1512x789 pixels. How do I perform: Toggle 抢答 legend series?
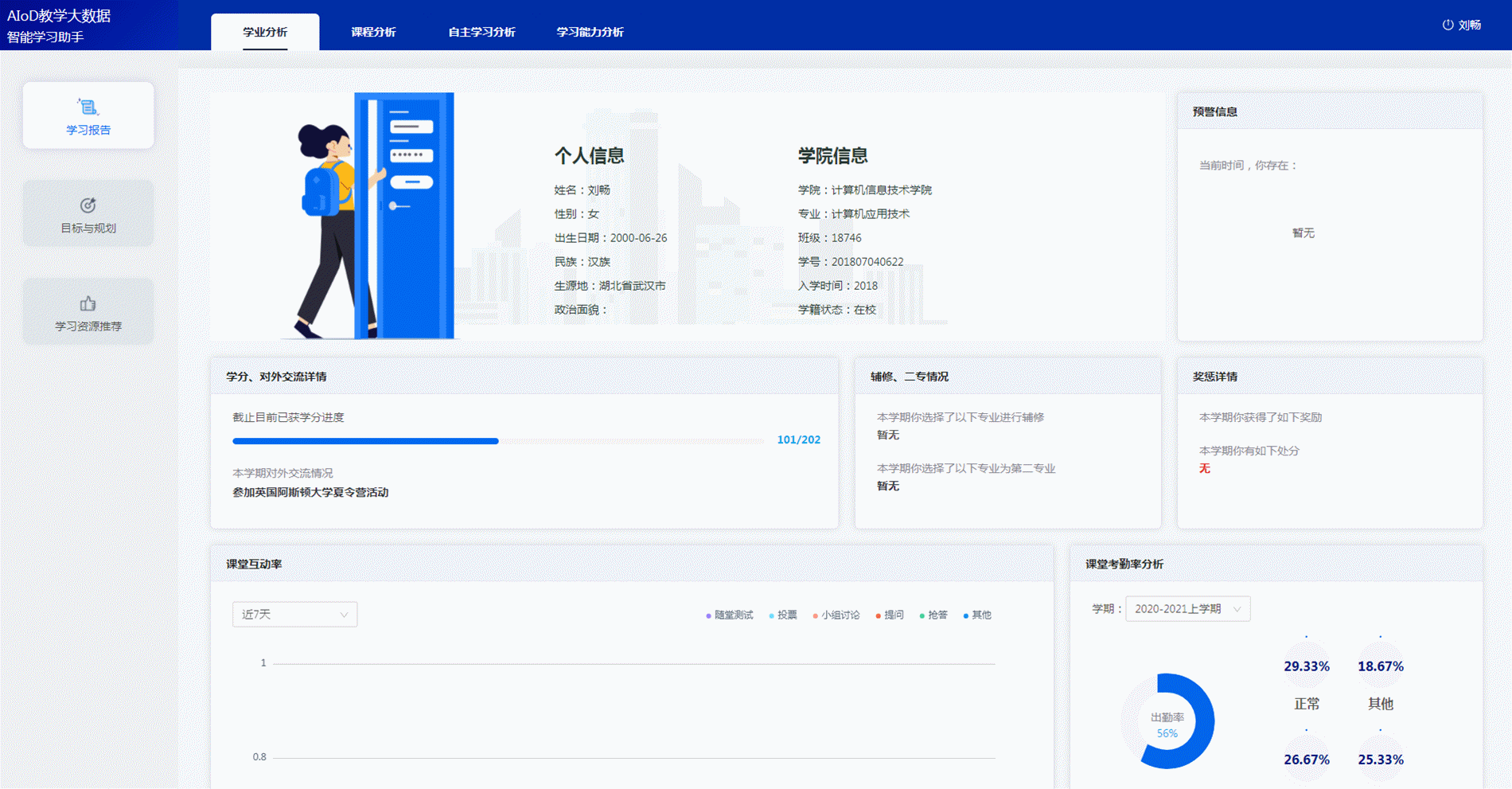pos(933,615)
